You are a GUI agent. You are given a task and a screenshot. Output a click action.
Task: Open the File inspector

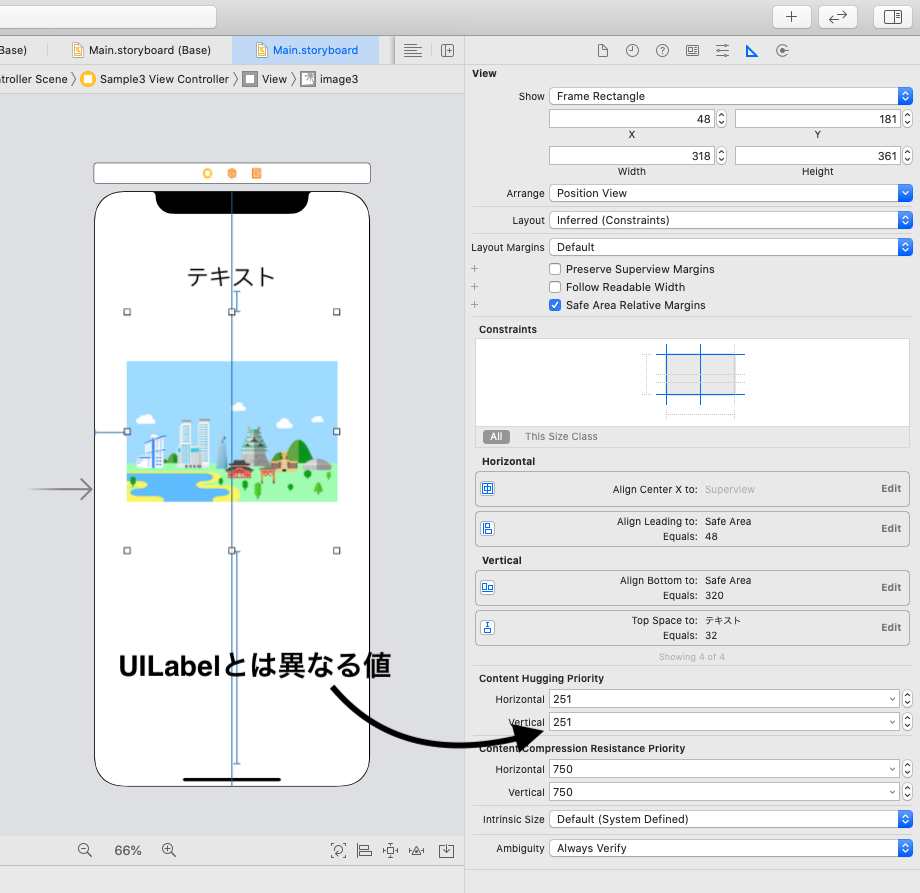[x=603, y=51]
